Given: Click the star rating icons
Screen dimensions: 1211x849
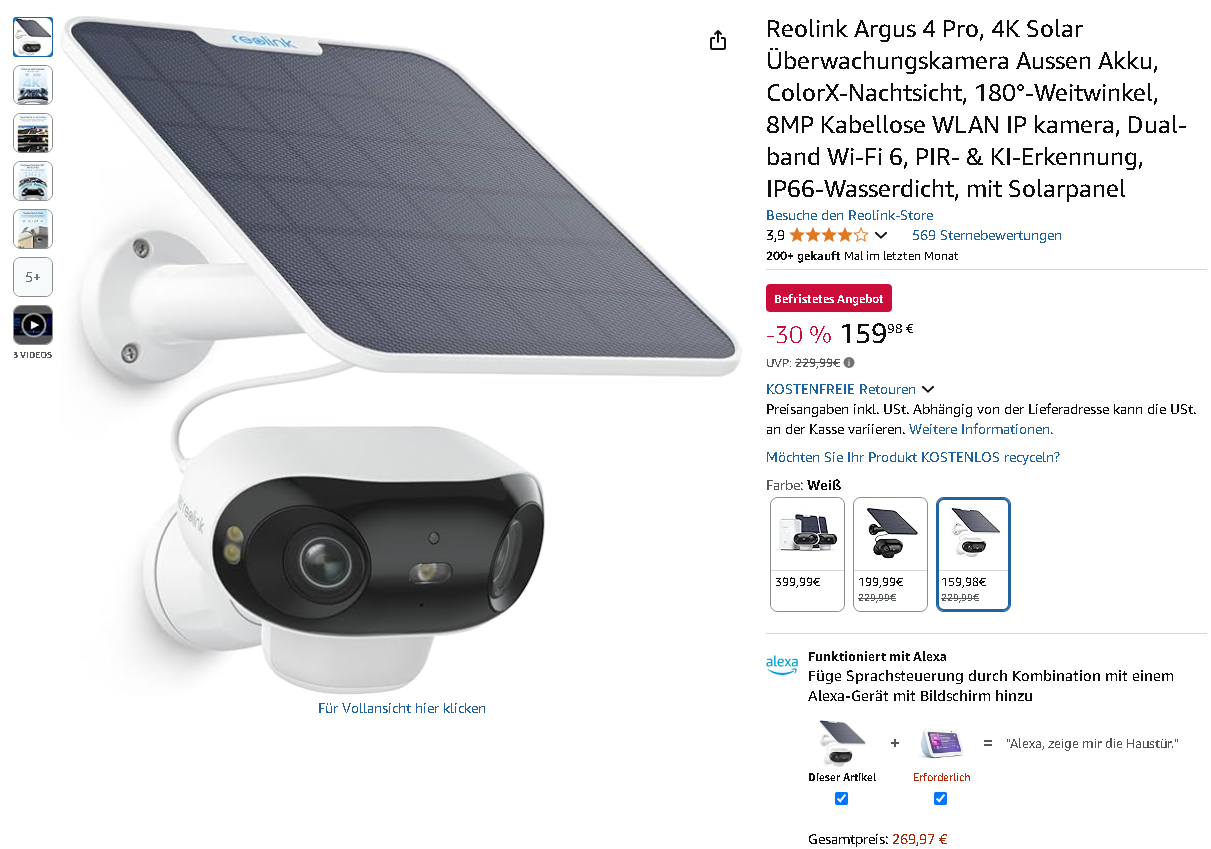Looking at the screenshot, I should point(828,236).
